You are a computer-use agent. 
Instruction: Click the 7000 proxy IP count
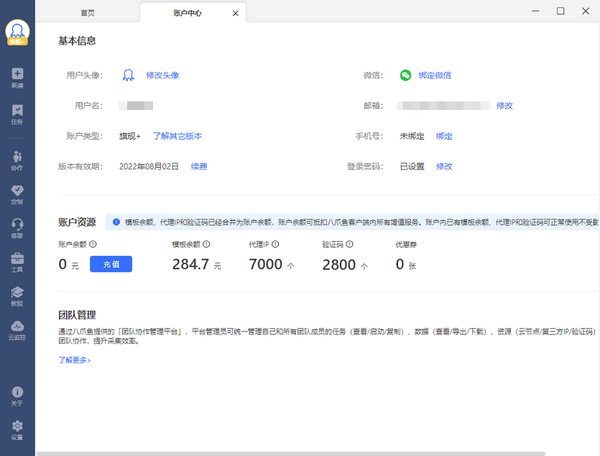266,264
